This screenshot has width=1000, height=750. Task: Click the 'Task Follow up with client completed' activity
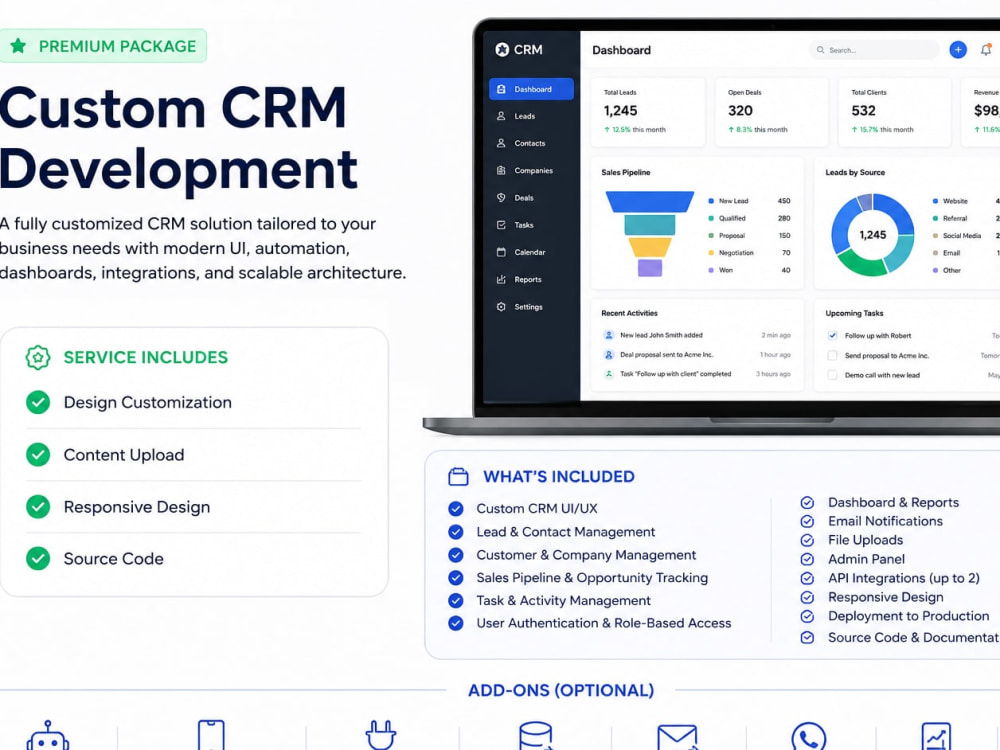[x=696, y=374]
